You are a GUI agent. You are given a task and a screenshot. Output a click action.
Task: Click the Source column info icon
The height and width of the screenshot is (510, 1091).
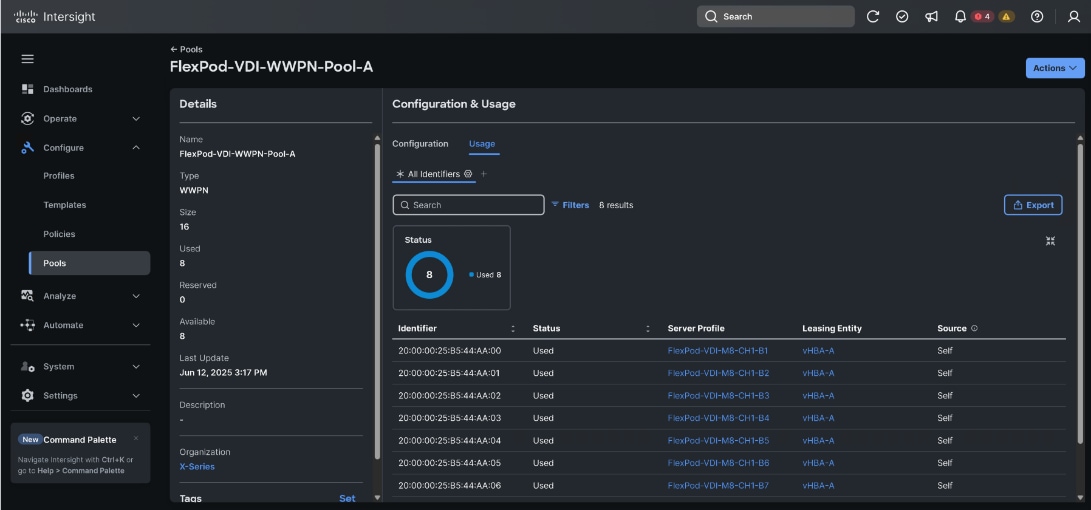974,328
